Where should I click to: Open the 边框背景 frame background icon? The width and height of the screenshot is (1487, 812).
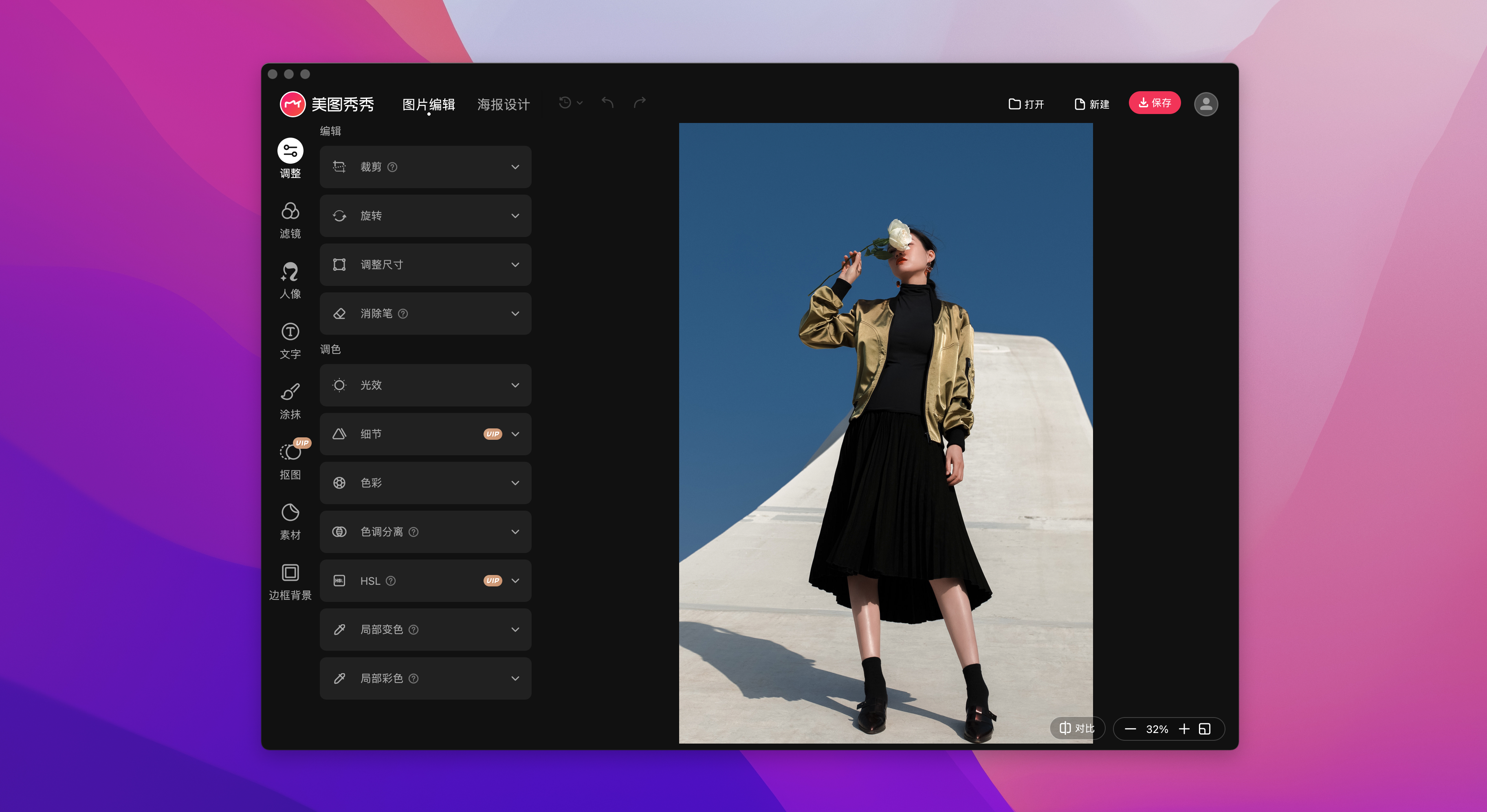click(x=290, y=573)
